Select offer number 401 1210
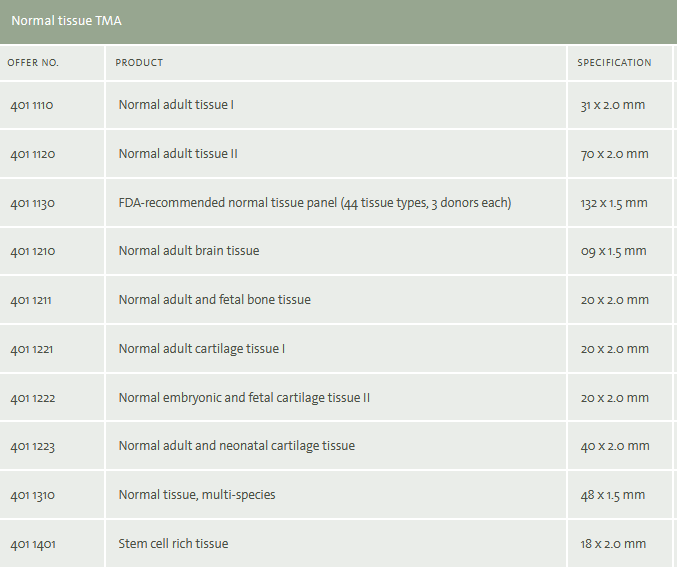The height and width of the screenshot is (578, 677). [x=33, y=251]
